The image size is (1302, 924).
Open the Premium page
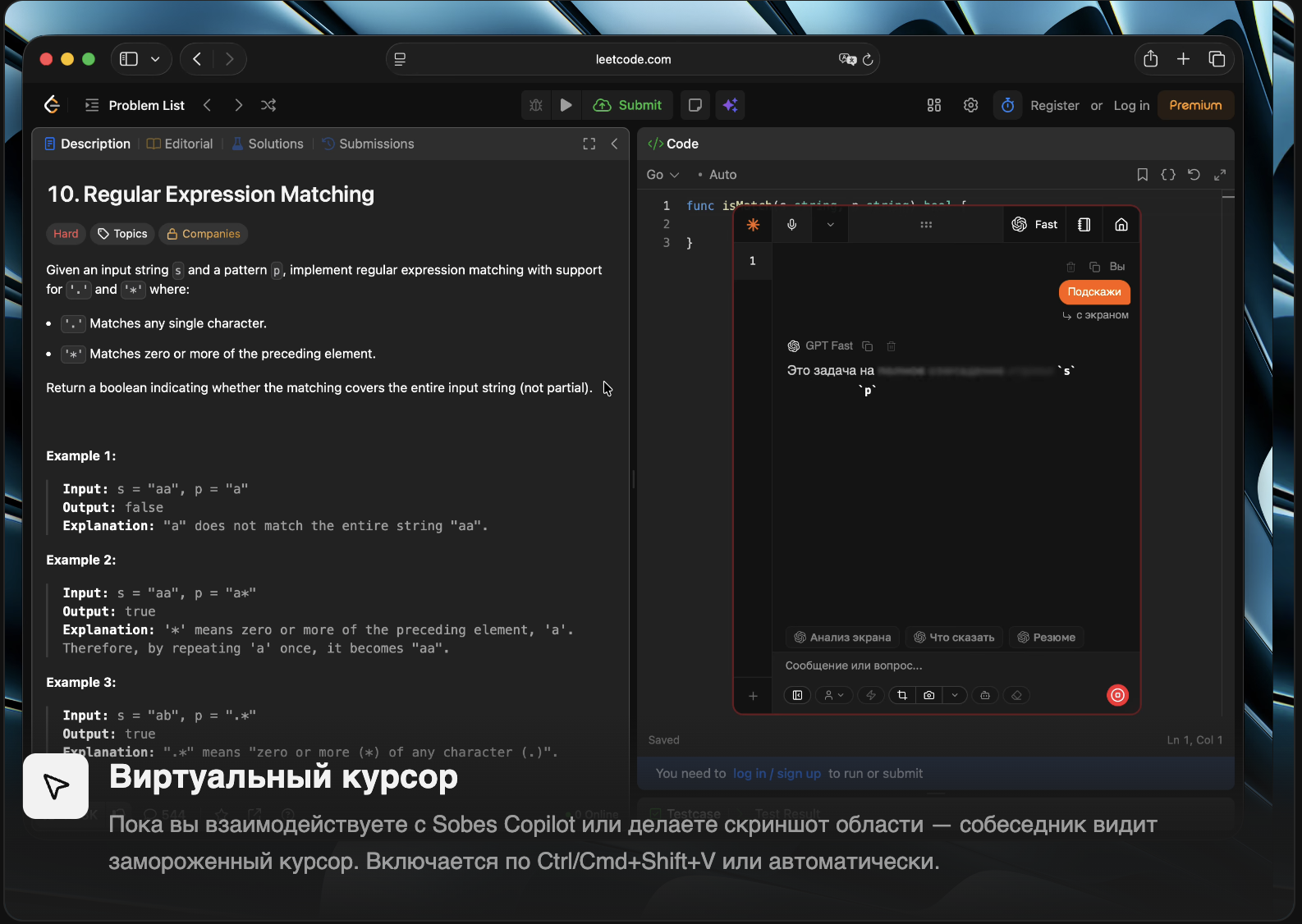pos(1195,105)
